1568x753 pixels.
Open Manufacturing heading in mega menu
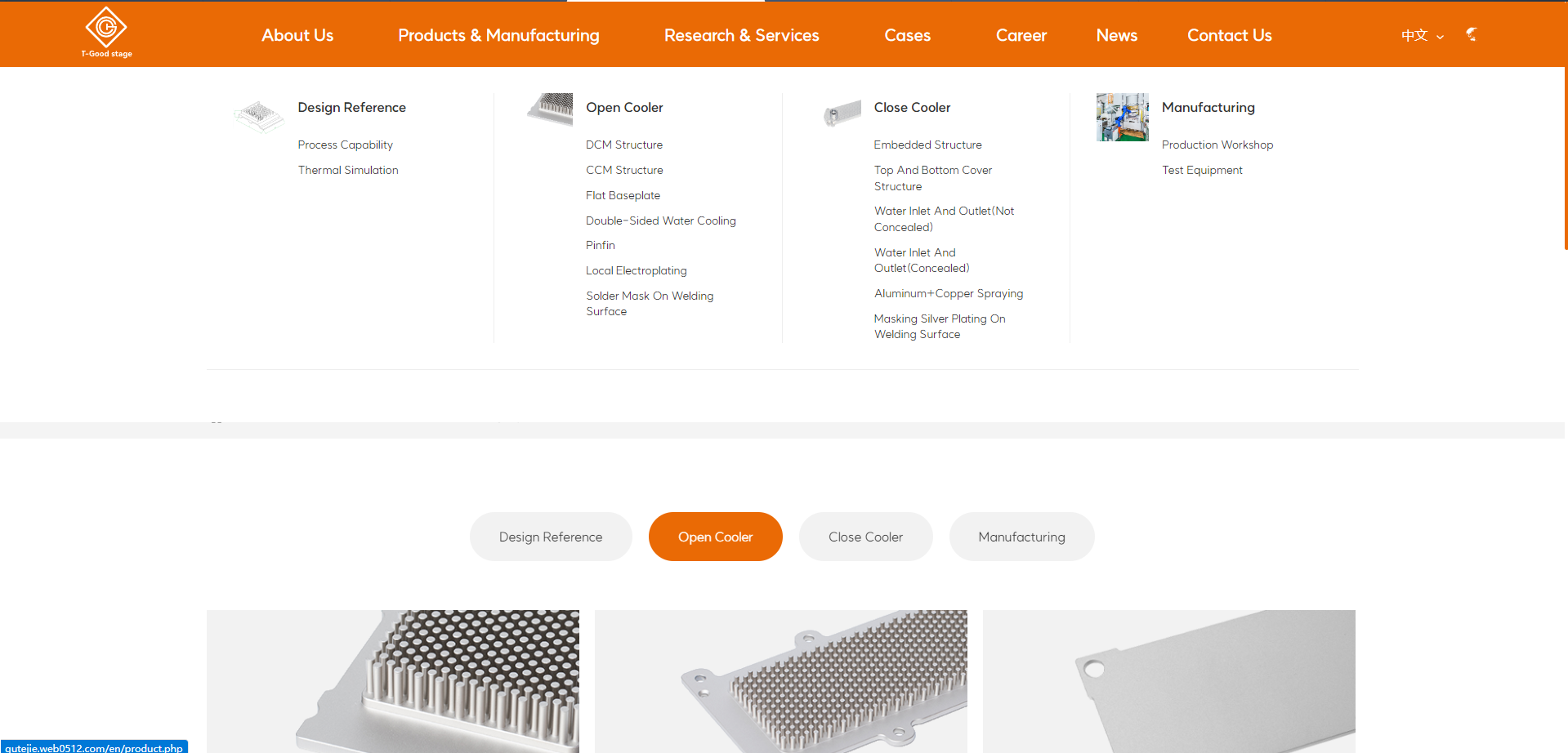pyautogui.click(x=1208, y=107)
